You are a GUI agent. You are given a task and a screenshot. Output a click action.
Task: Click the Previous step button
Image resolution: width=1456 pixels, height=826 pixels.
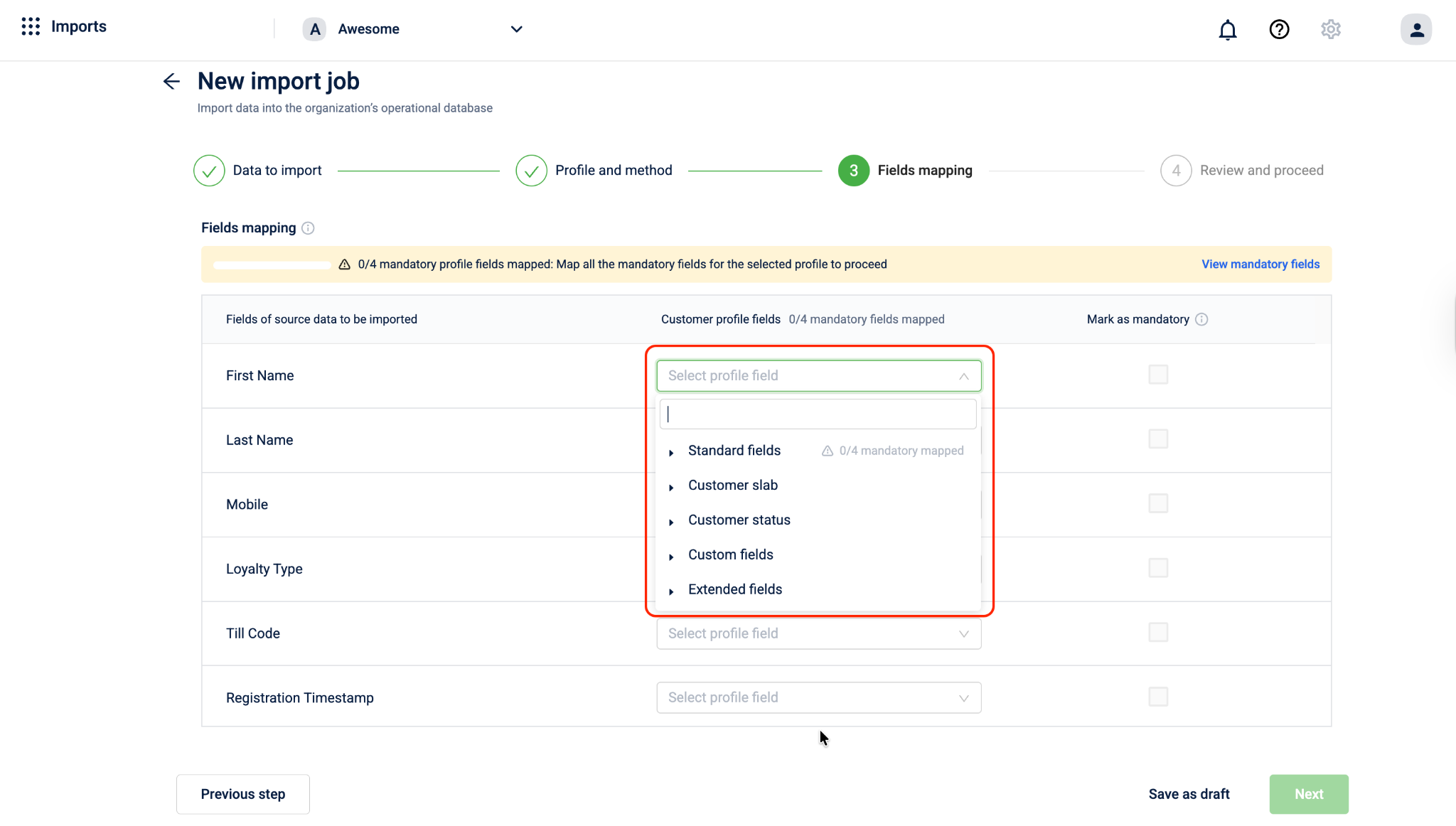click(242, 794)
